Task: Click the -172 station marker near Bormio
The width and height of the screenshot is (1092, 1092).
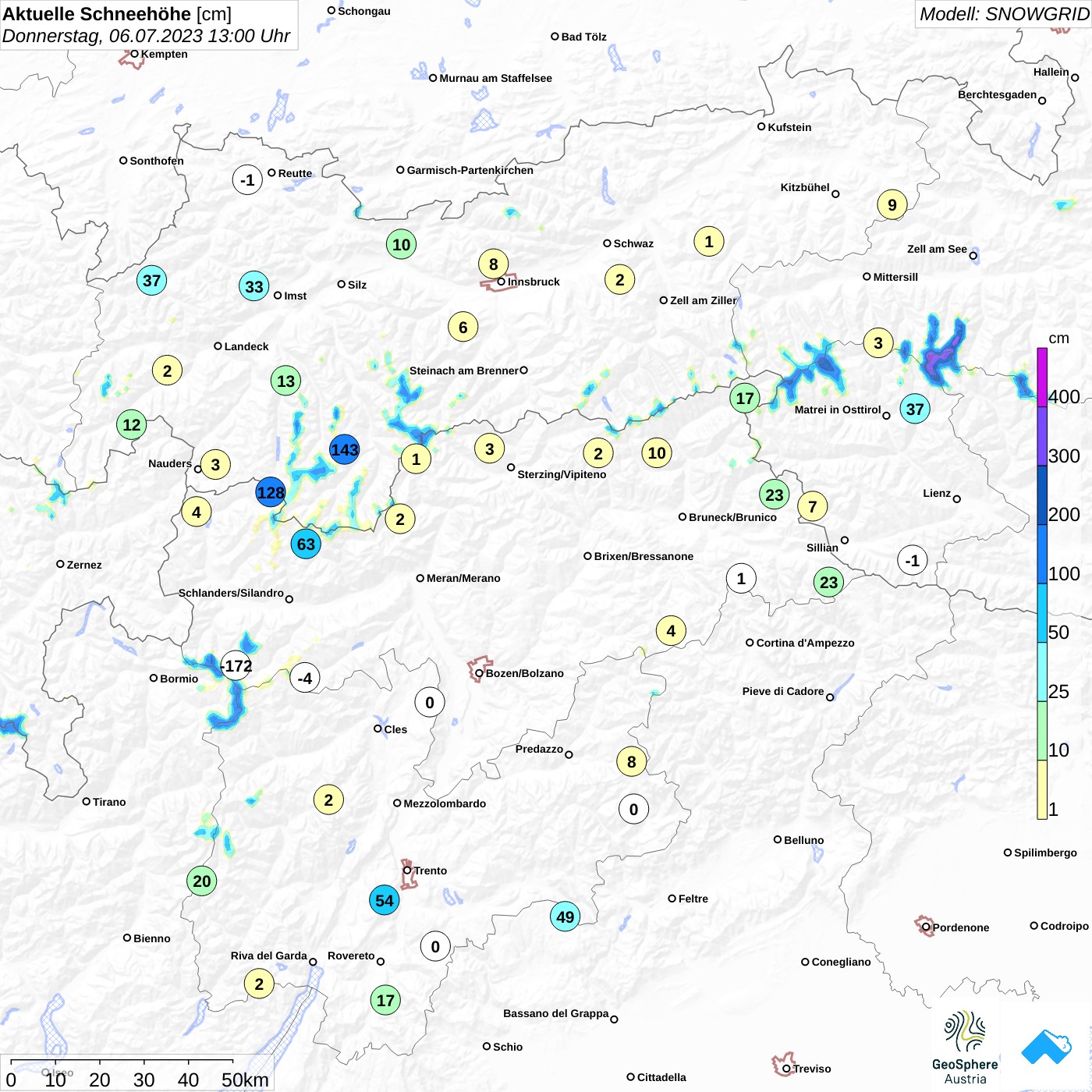Action: point(236,665)
